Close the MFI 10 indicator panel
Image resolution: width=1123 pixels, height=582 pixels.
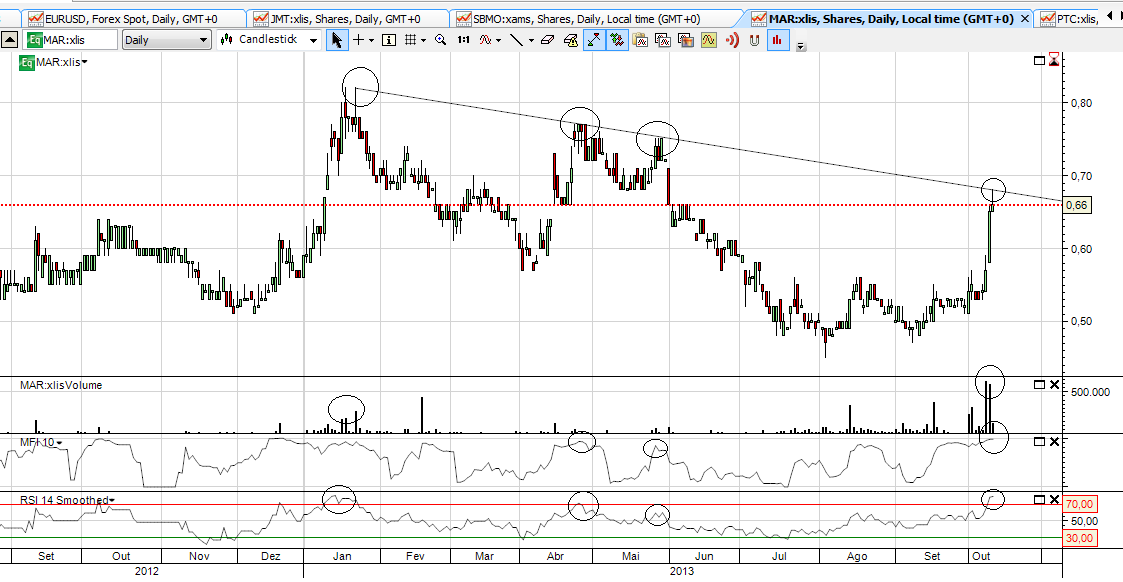click(1054, 441)
